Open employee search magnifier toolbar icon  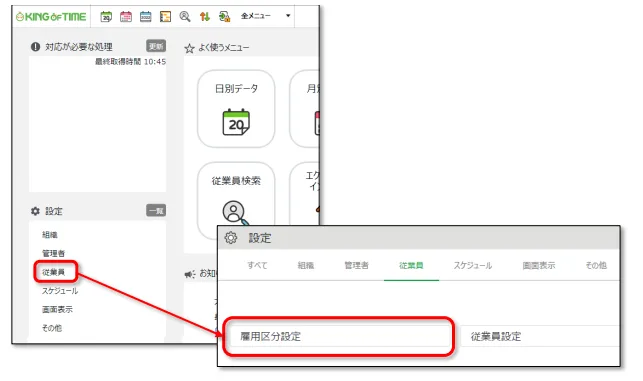pyautogui.click(x=185, y=17)
